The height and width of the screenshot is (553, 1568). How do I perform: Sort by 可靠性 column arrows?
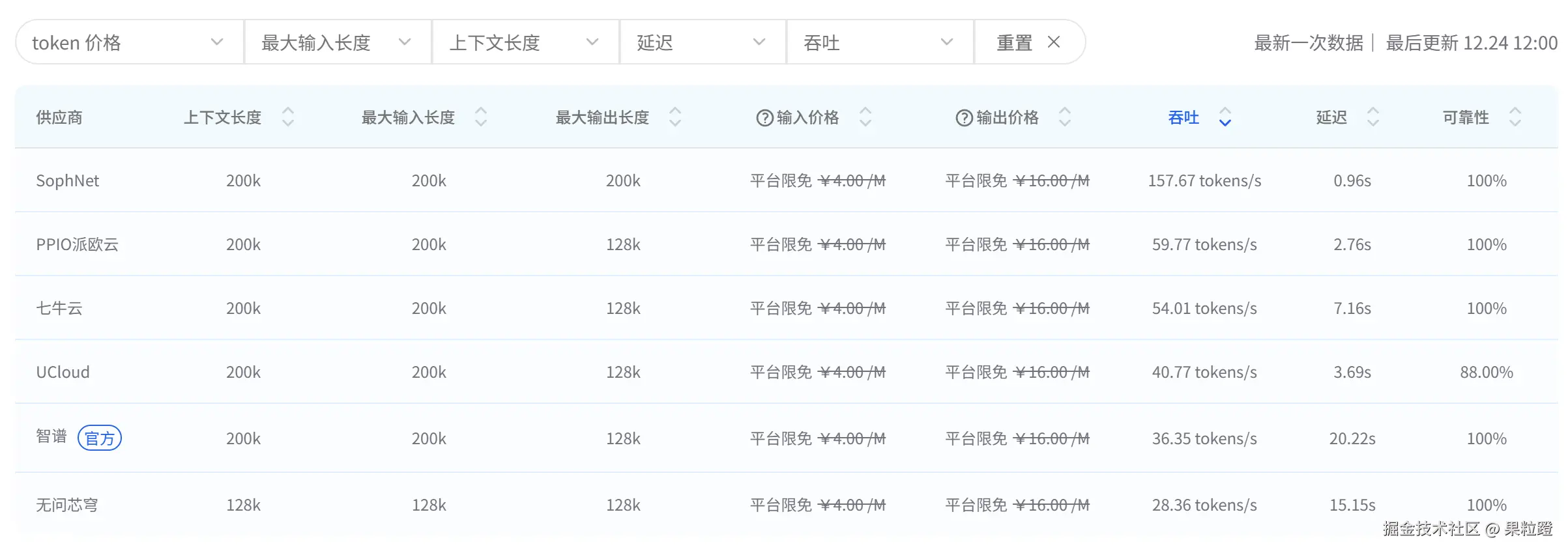click(x=1515, y=117)
